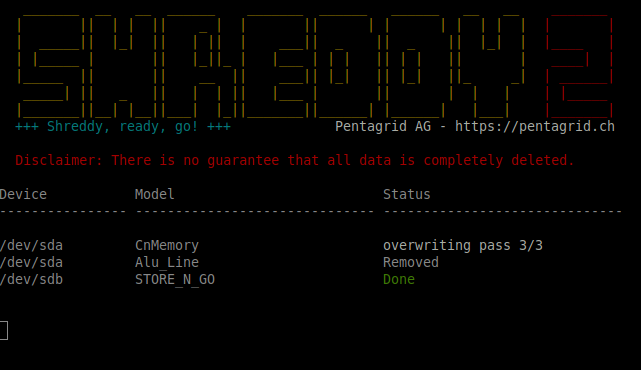Screen dimensions: 641x370
Task: Click the green Done status
Action: (399, 280)
